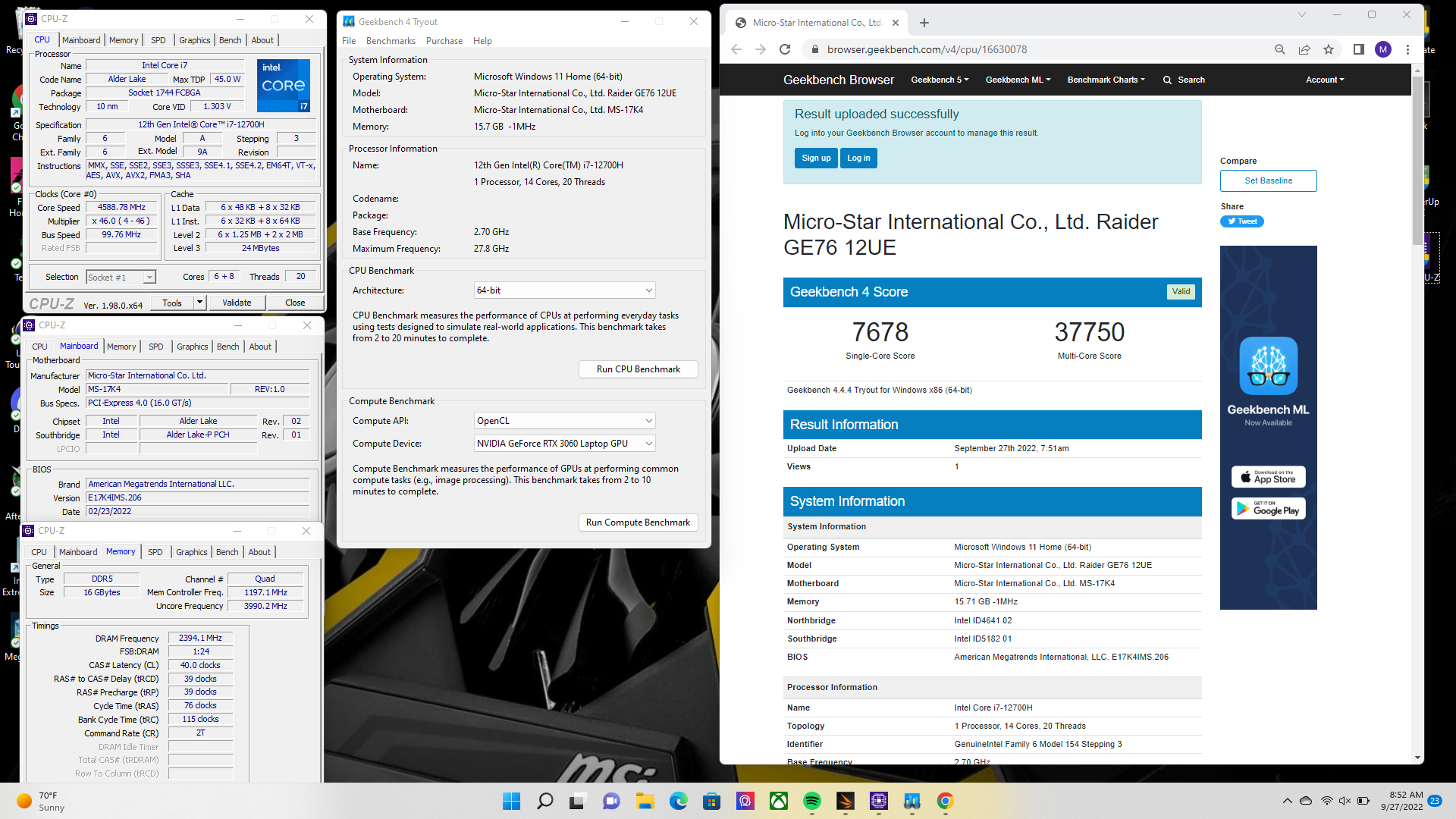Click the Geekbench Browser navbar Search link
Screen dimensions: 1456x819
pyautogui.click(x=1184, y=80)
